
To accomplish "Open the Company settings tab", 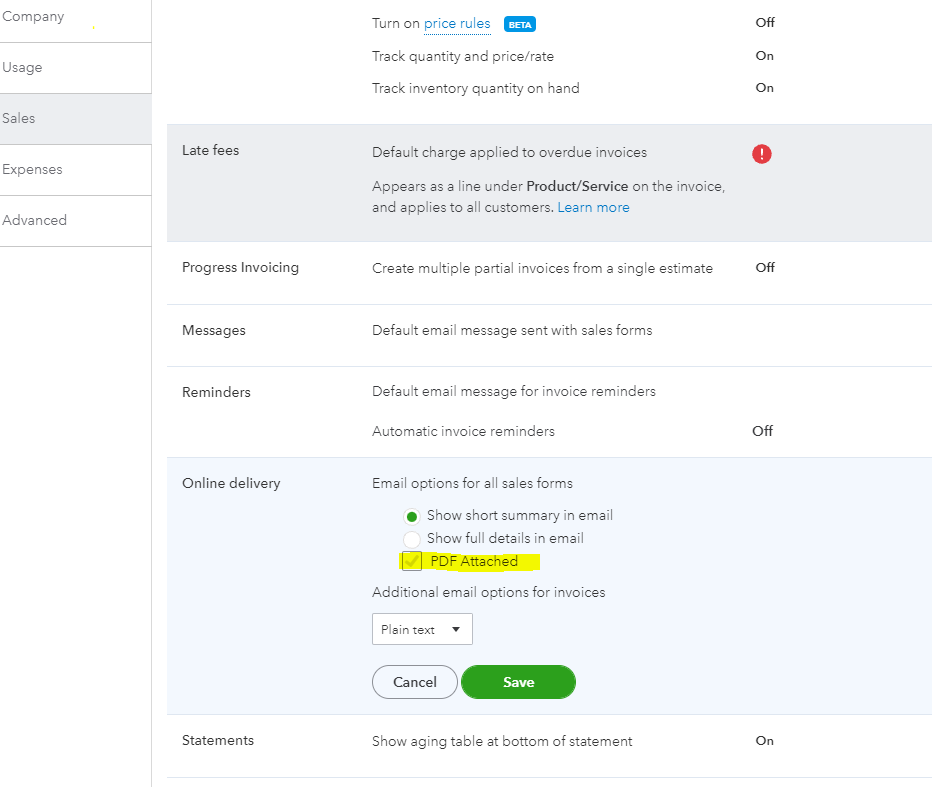I will 33,17.
